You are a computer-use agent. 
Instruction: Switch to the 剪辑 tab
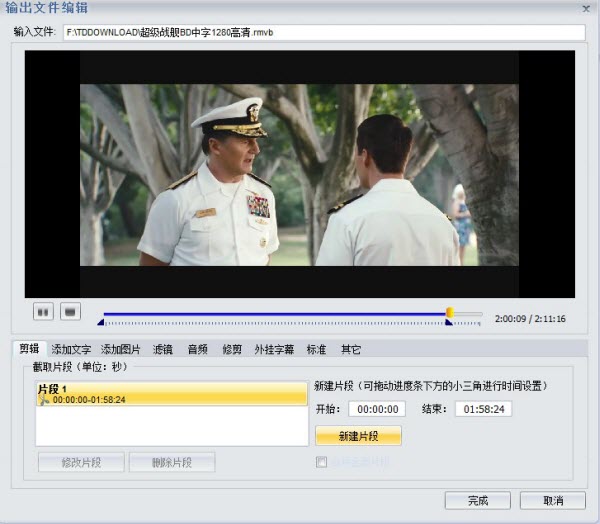(29, 349)
